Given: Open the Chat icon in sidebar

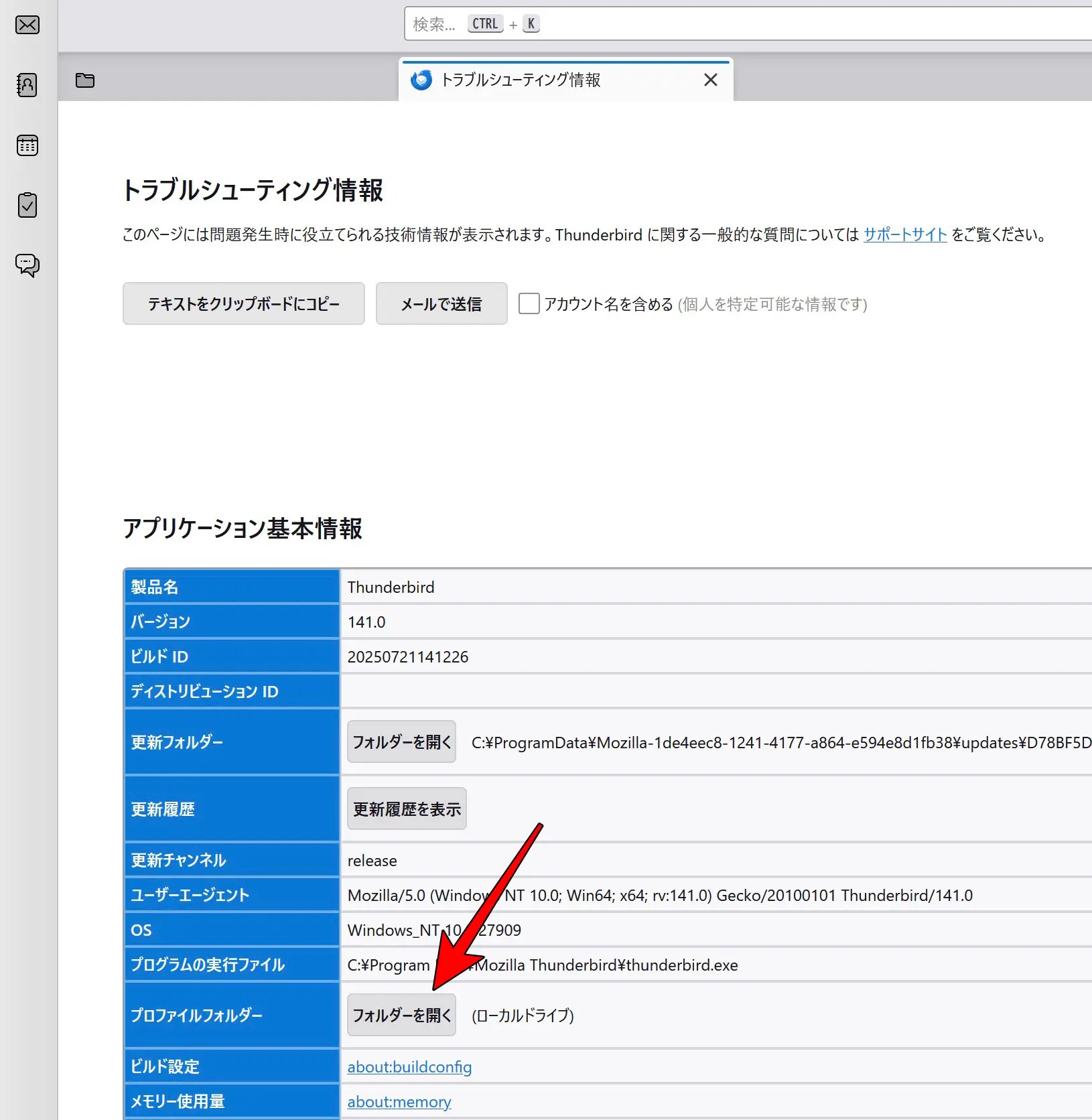Looking at the screenshot, I should pyautogui.click(x=27, y=265).
